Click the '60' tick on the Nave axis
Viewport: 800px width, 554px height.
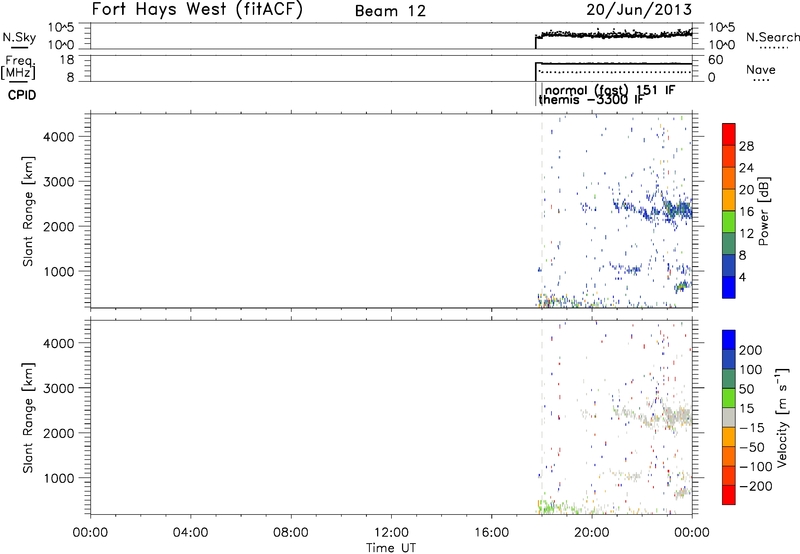pyautogui.click(x=715, y=60)
